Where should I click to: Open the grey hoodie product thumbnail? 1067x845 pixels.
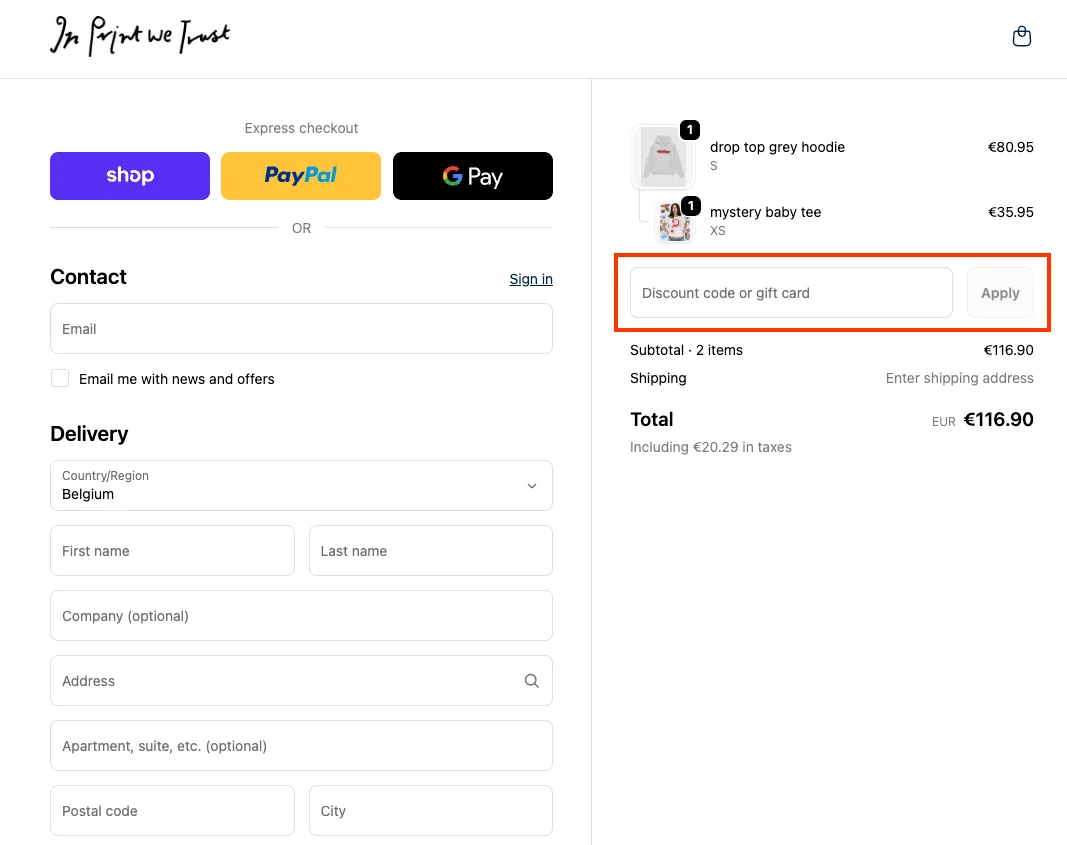[662, 156]
